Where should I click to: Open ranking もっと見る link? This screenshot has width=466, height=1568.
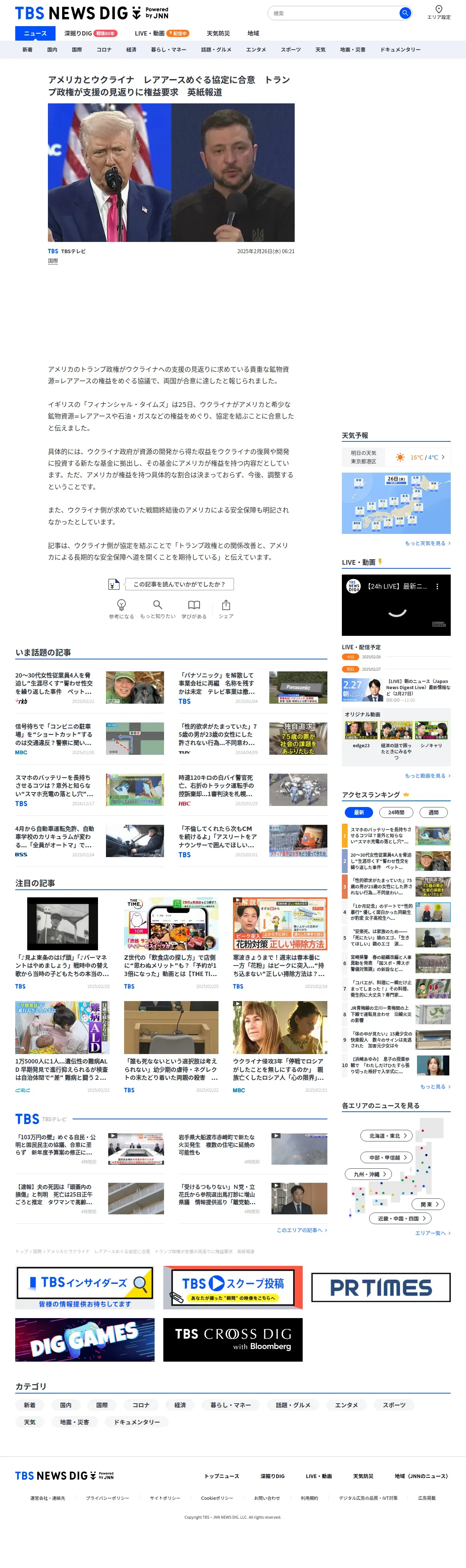[x=435, y=1087]
